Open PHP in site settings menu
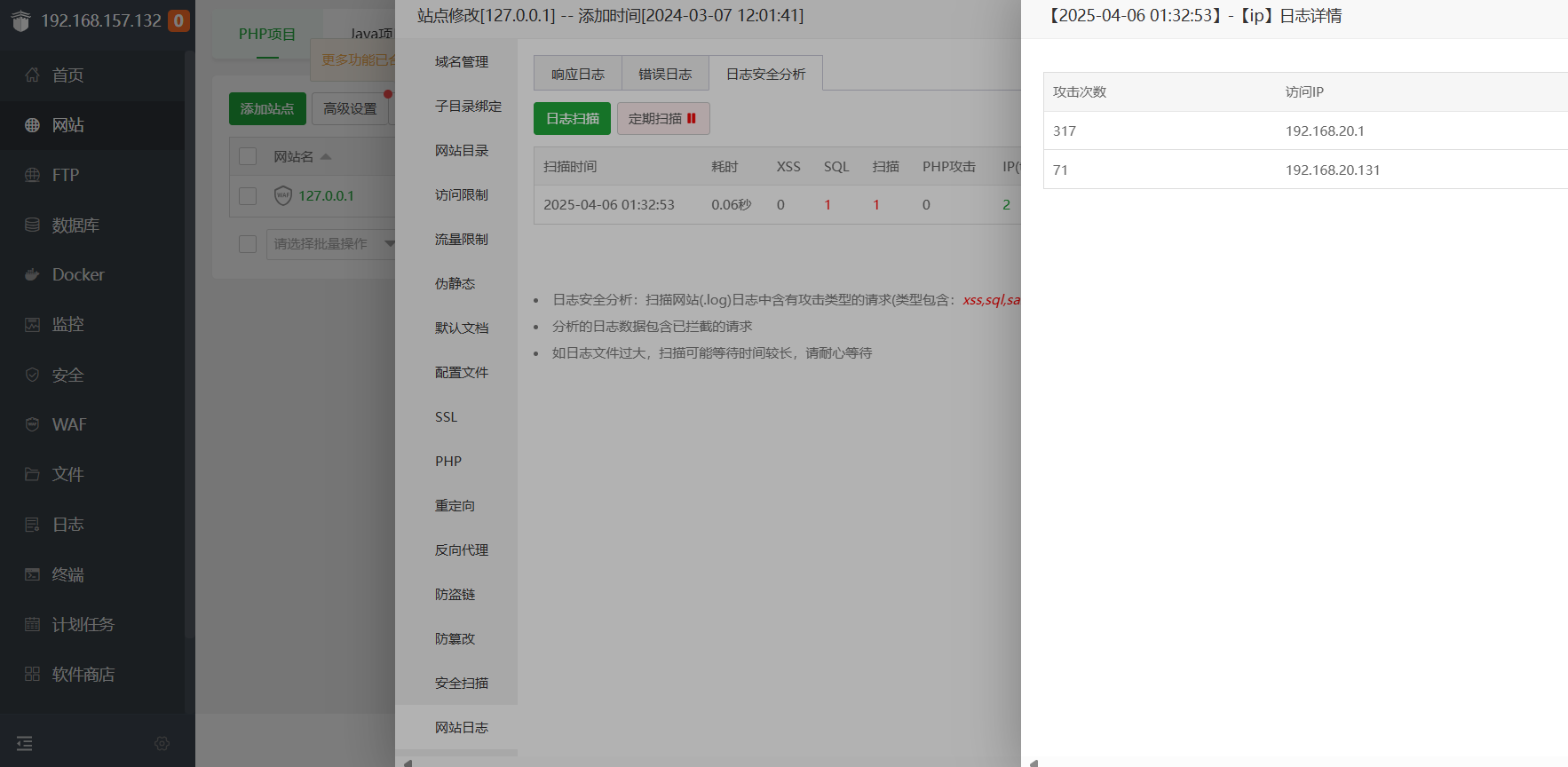Image resolution: width=1568 pixels, height=767 pixels. (x=448, y=461)
